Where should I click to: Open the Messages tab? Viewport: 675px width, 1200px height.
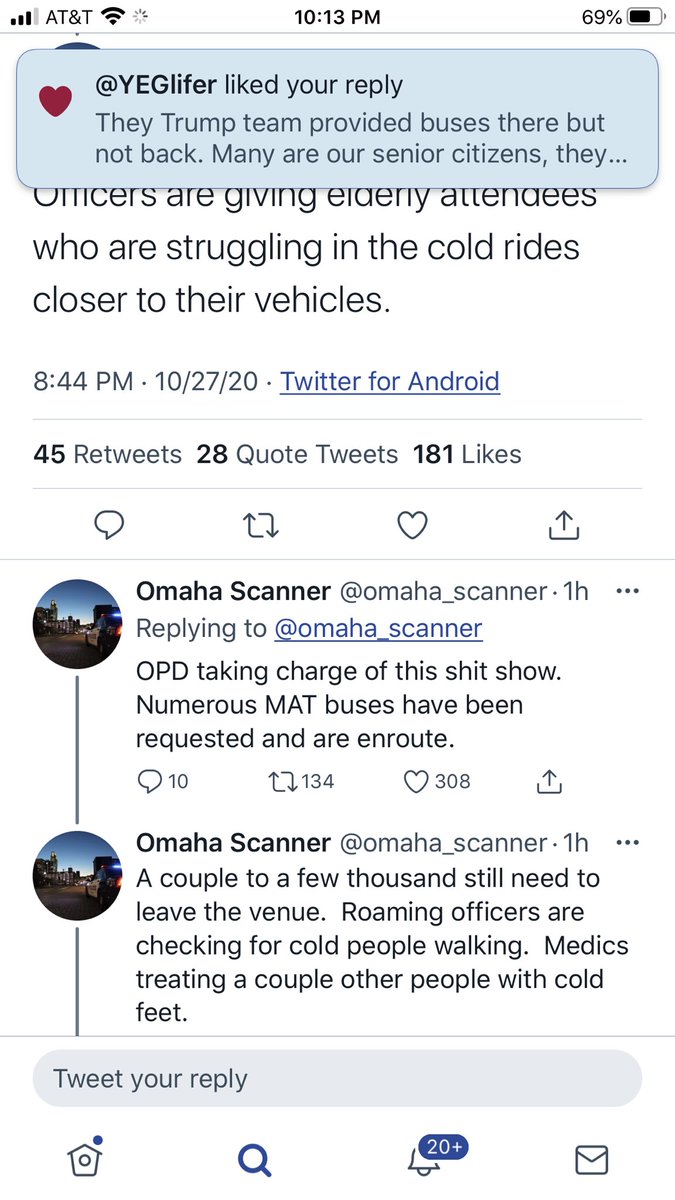pyautogui.click(x=591, y=1159)
